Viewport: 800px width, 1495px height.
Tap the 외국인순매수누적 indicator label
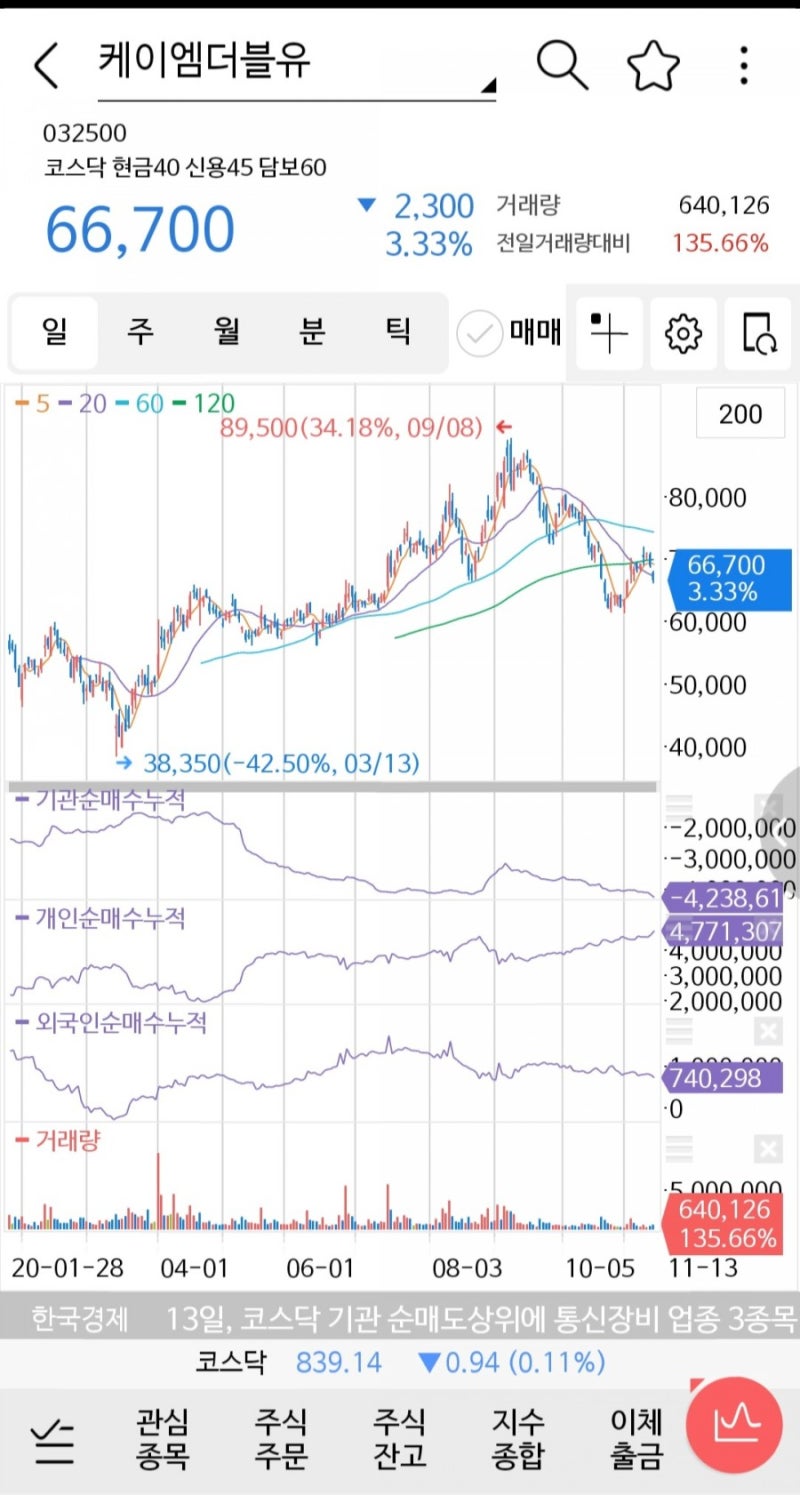pos(110,1023)
